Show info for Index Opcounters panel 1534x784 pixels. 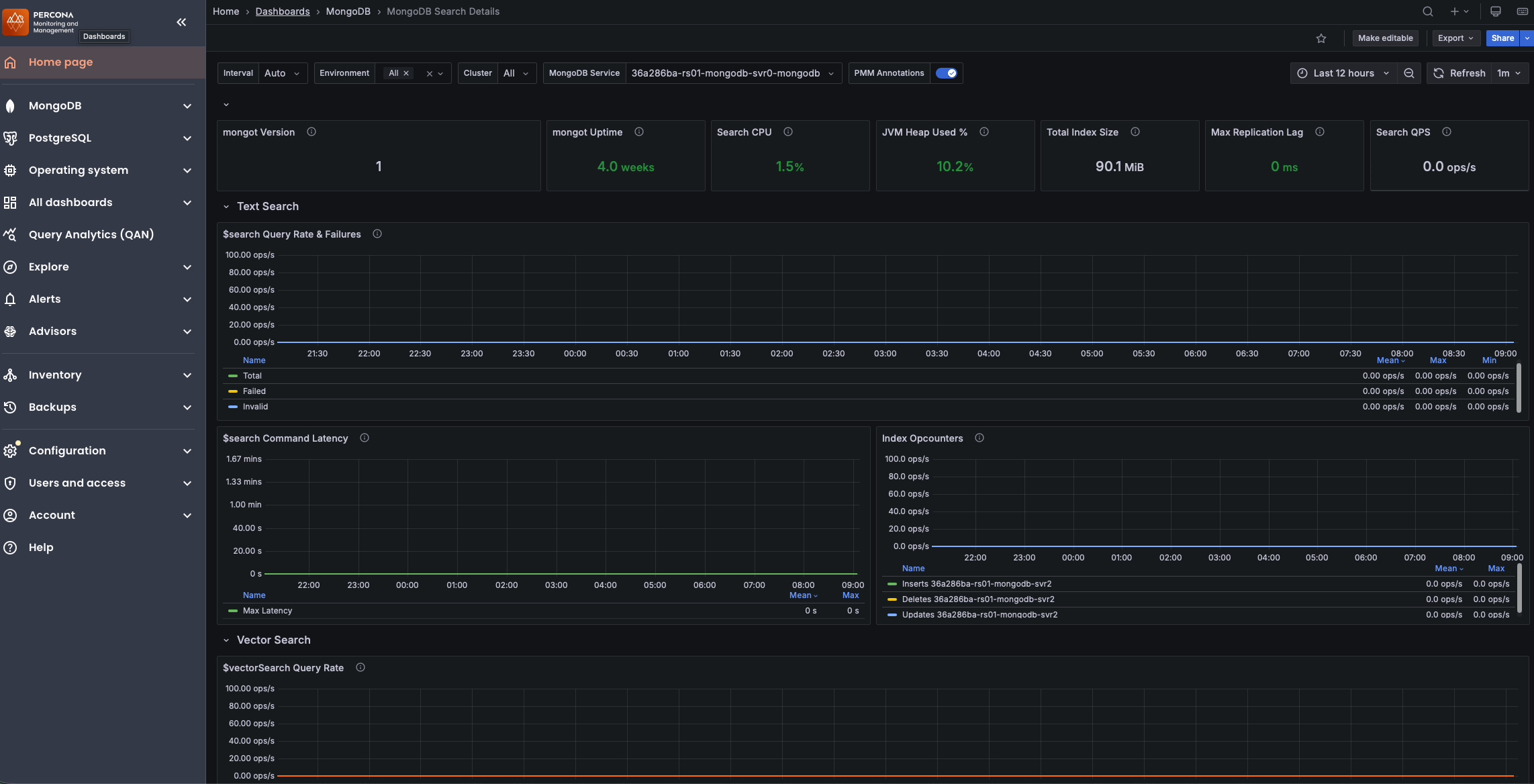pyautogui.click(x=979, y=438)
